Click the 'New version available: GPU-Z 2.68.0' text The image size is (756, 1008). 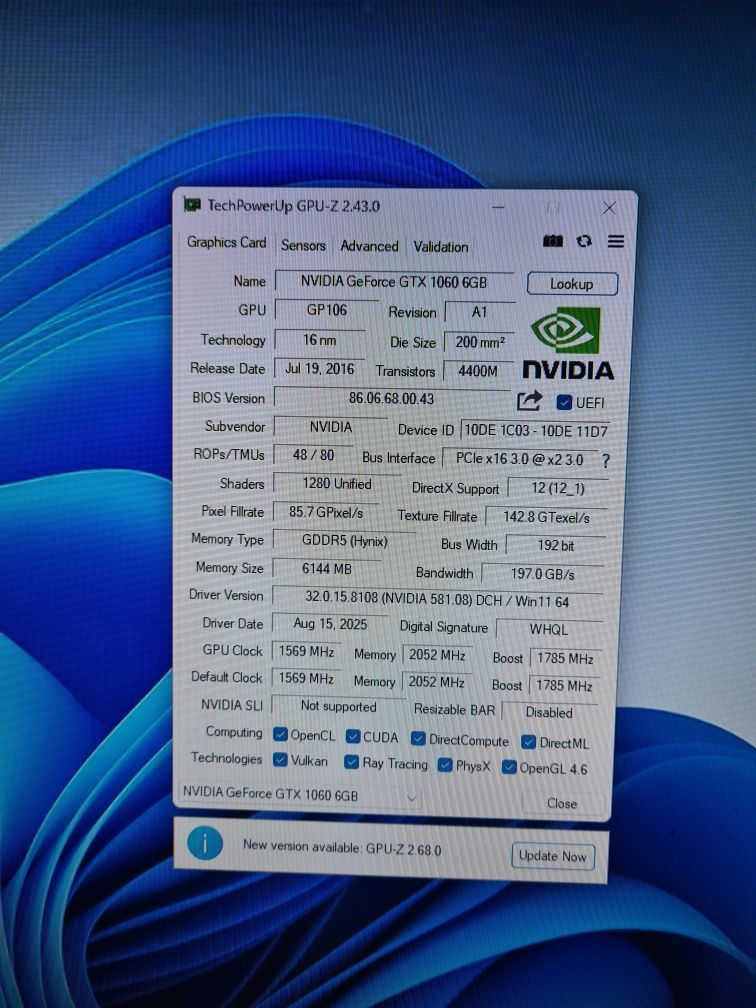pyautogui.click(x=342, y=847)
